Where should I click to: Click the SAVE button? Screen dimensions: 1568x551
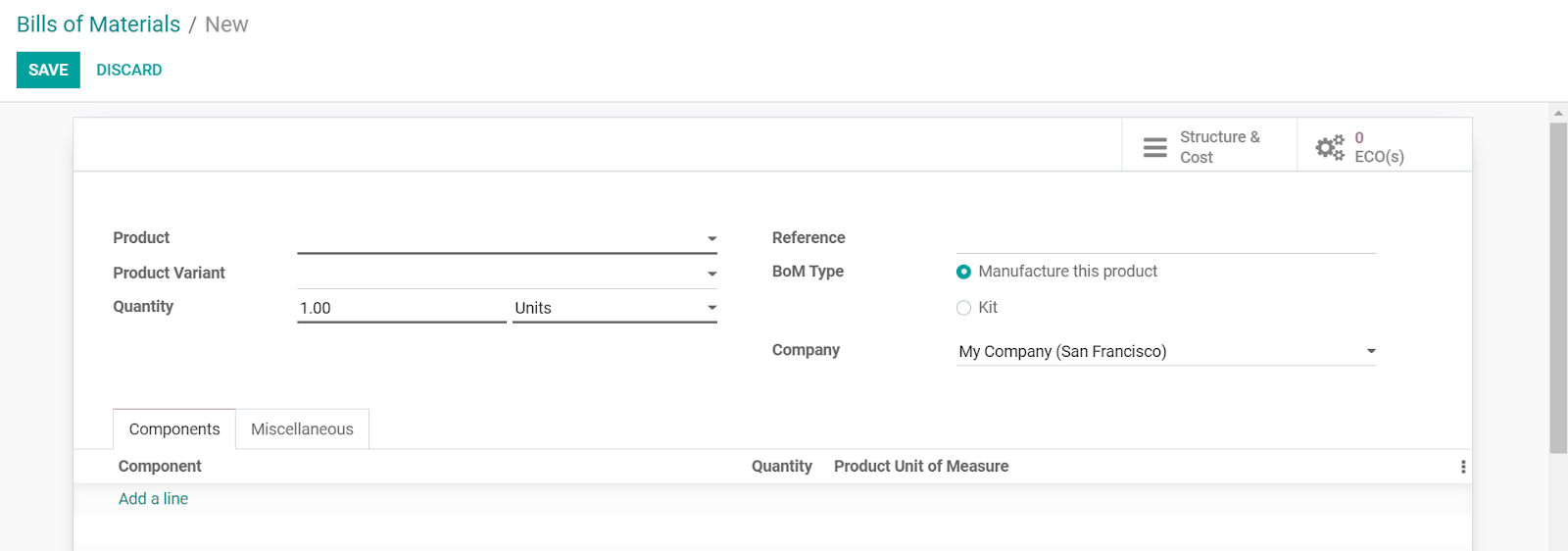(48, 70)
